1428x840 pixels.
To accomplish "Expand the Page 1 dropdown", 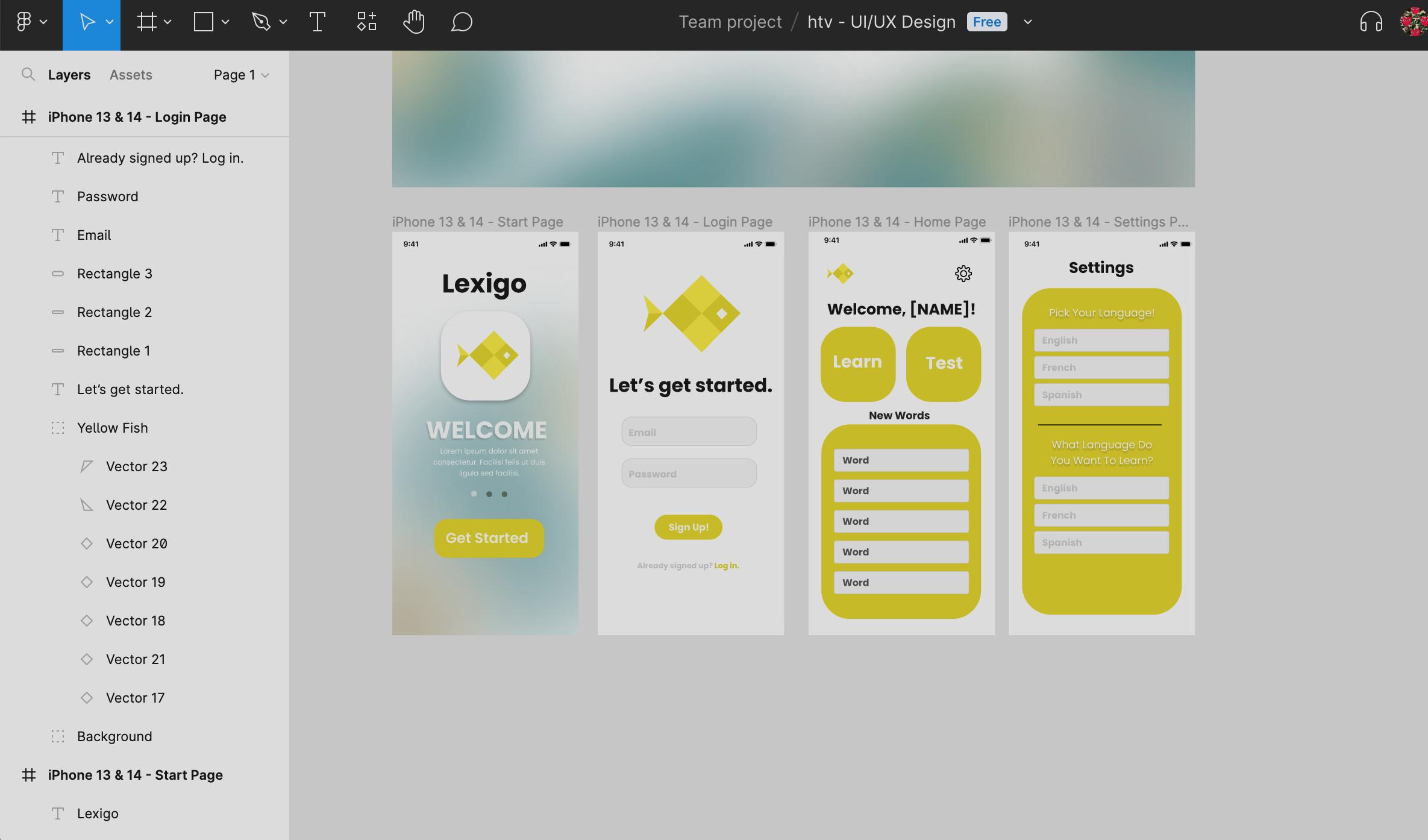I will point(241,75).
